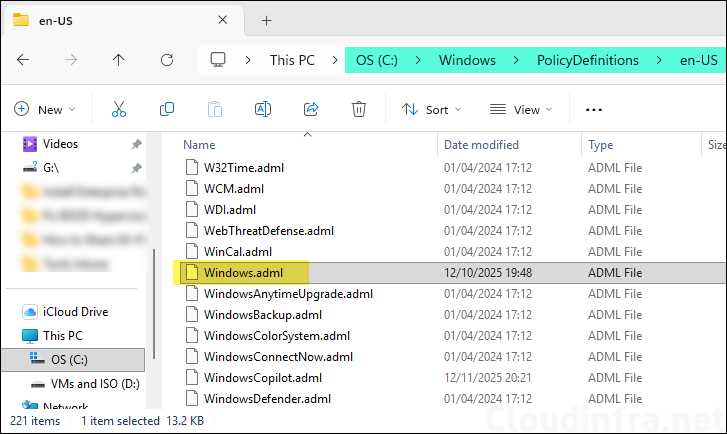This screenshot has height=434, width=727.
Task: Select the WDI.adml file name
Action: (x=230, y=210)
